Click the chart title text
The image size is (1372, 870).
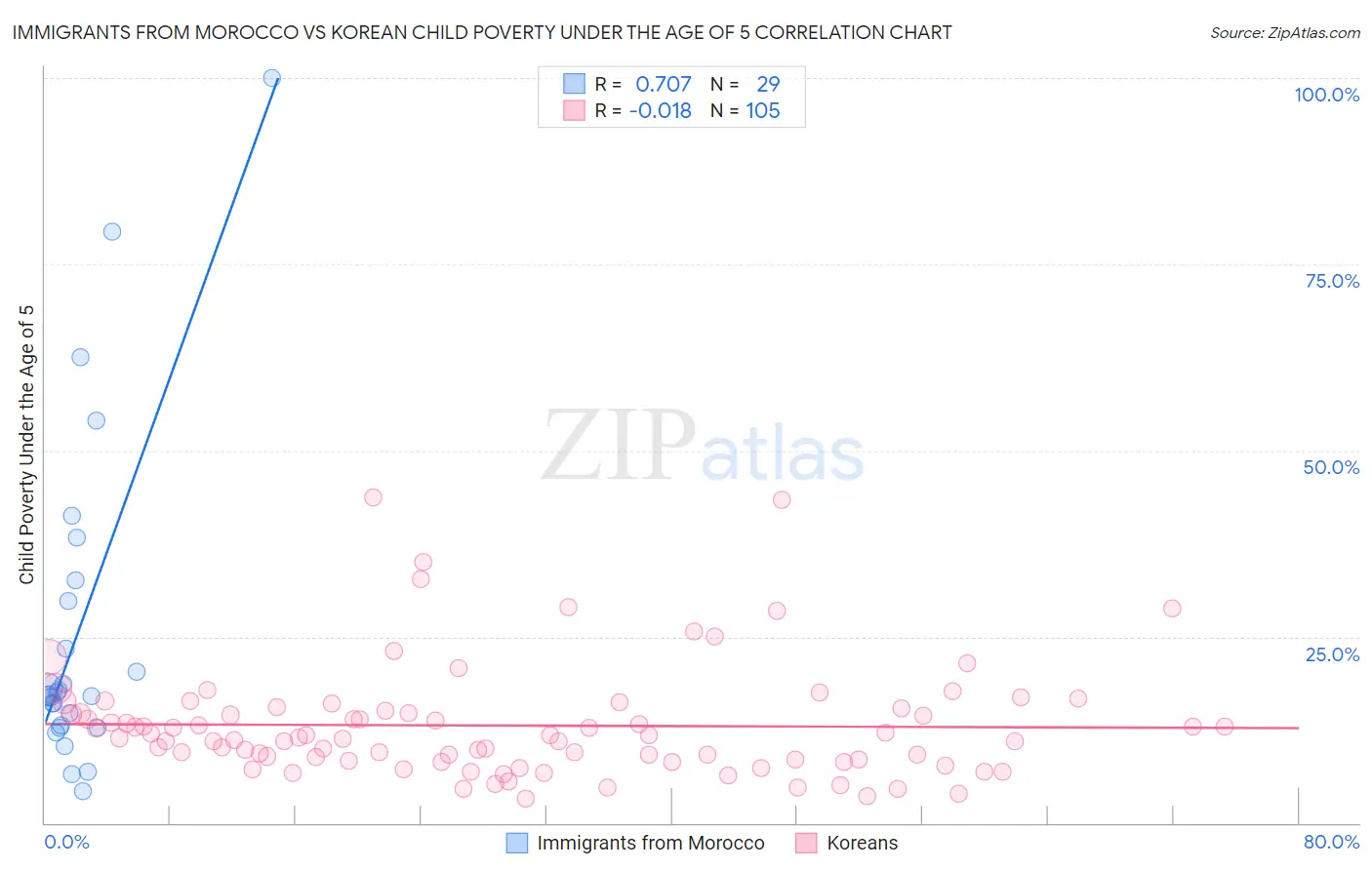482,32
